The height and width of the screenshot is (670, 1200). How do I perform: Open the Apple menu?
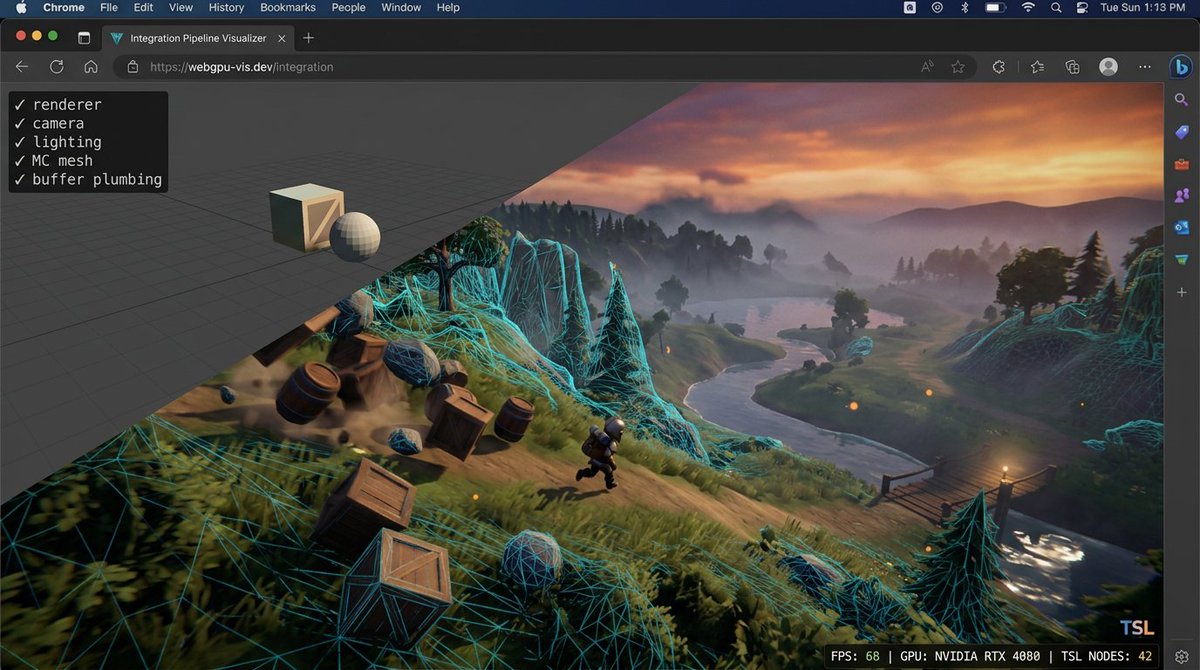click(x=20, y=7)
